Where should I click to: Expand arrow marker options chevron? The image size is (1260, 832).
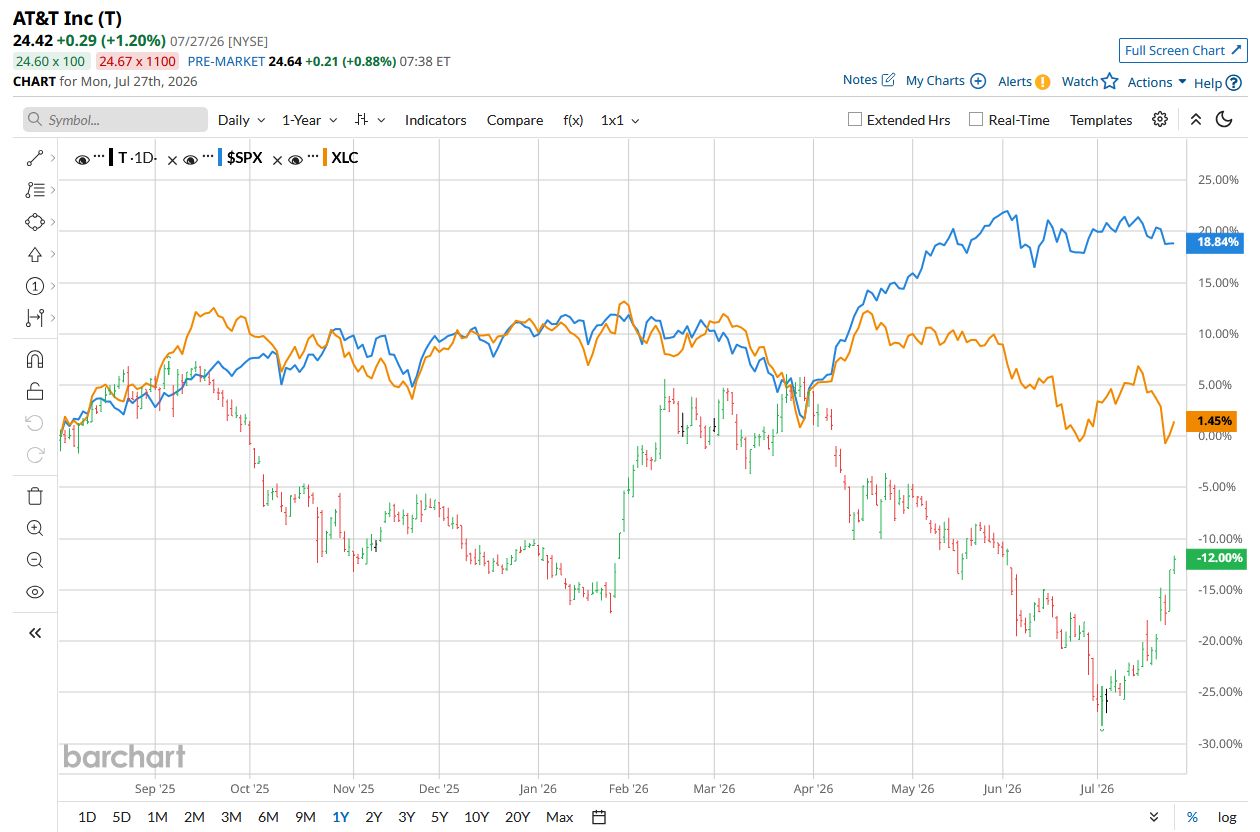pyautogui.click(x=53, y=254)
